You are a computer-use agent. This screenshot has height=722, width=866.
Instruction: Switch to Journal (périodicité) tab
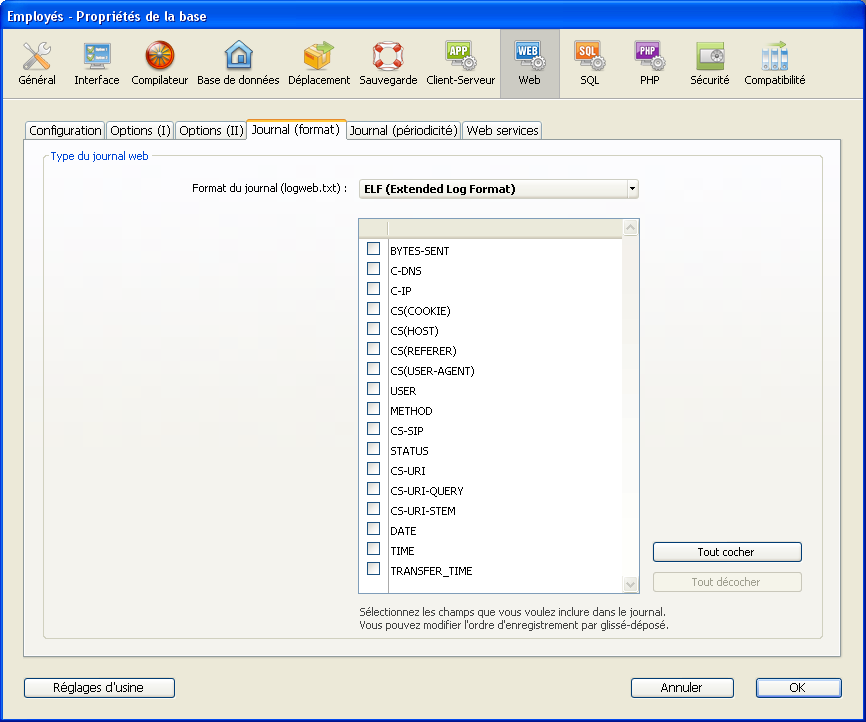[404, 130]
